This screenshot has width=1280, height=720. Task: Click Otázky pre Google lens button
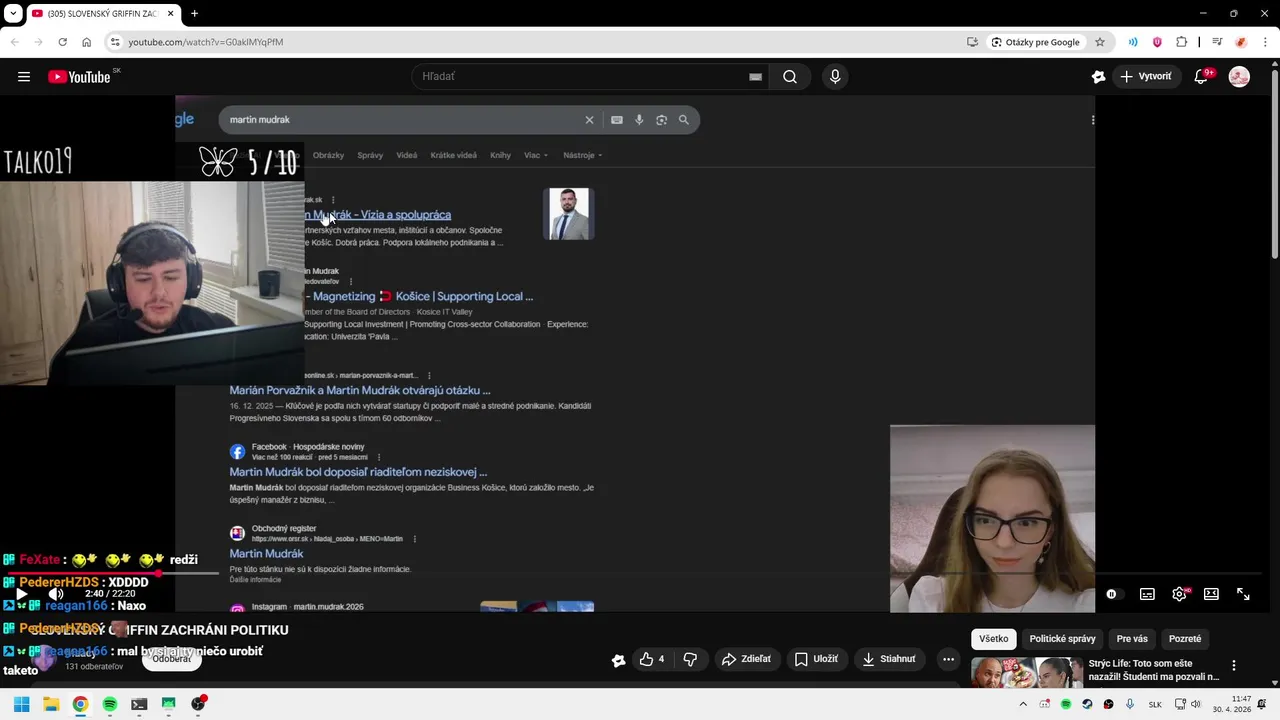1036,42
